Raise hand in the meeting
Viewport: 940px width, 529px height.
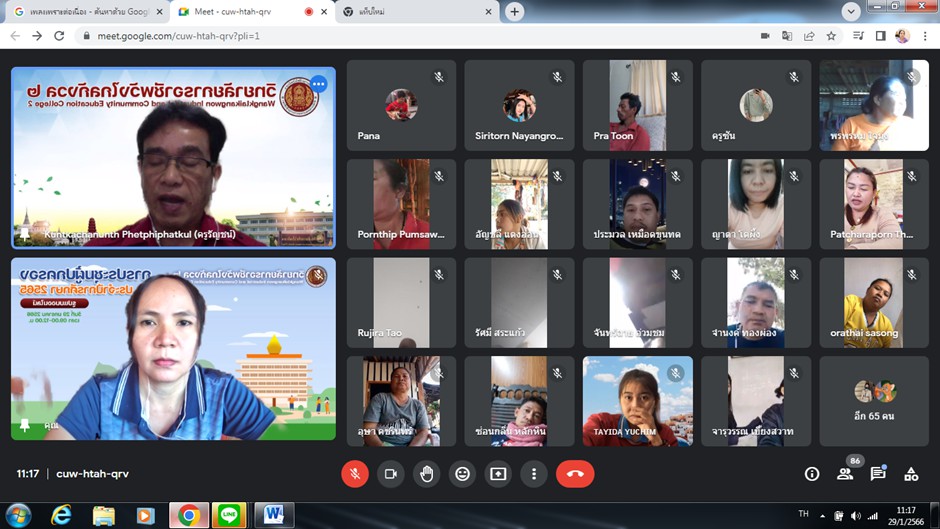[426, 474]
